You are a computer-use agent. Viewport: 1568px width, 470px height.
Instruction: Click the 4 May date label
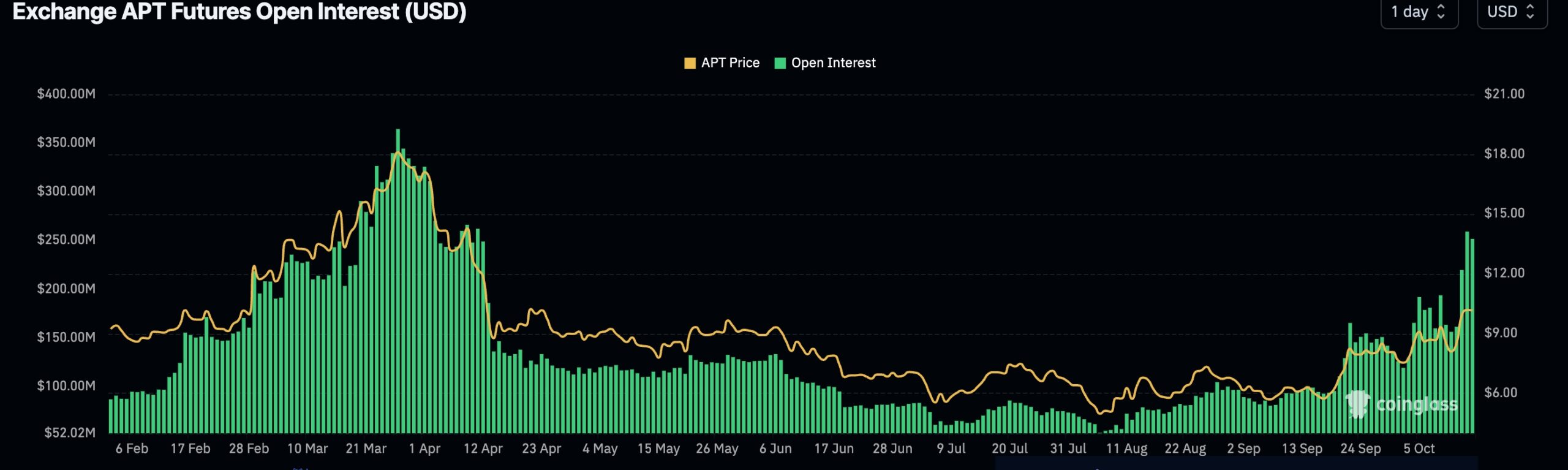(600, 449)
